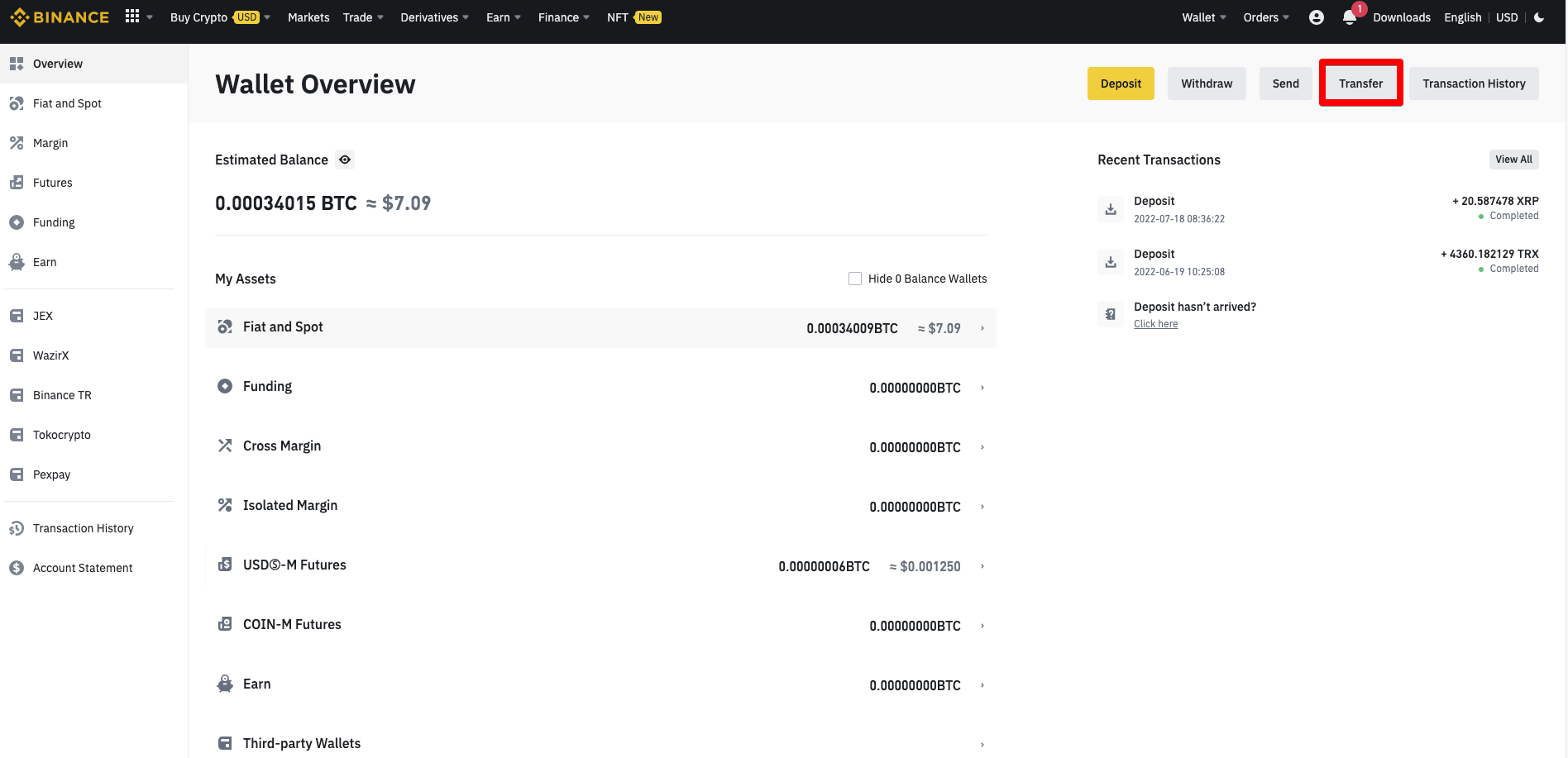Click the Binance TR sidebar icon
Image resolution: width=1568 pixels, height=758 pixels.
pyautogui.click(x=17, y=395)
